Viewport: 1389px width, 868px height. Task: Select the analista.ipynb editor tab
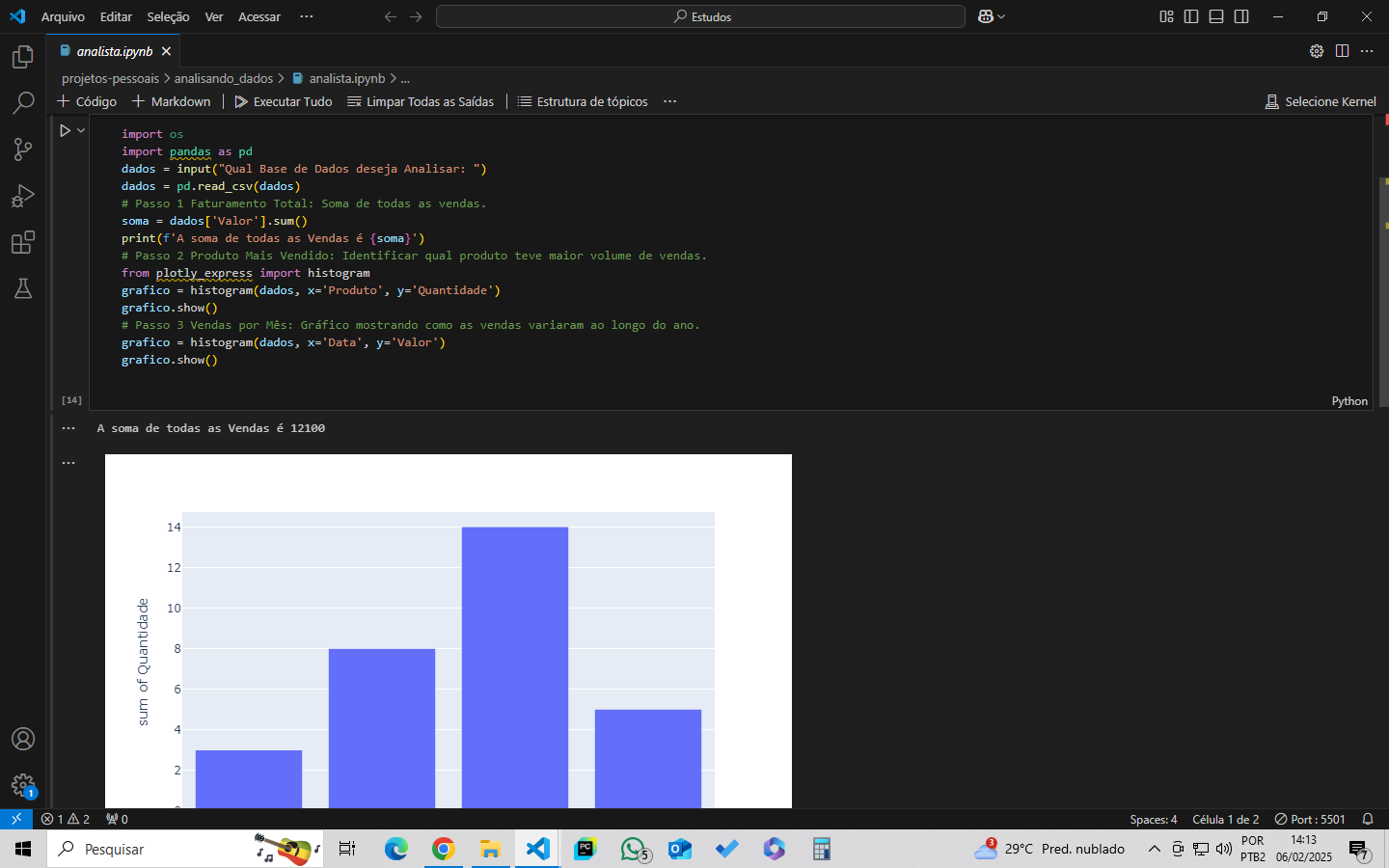[x=114, y=51]
